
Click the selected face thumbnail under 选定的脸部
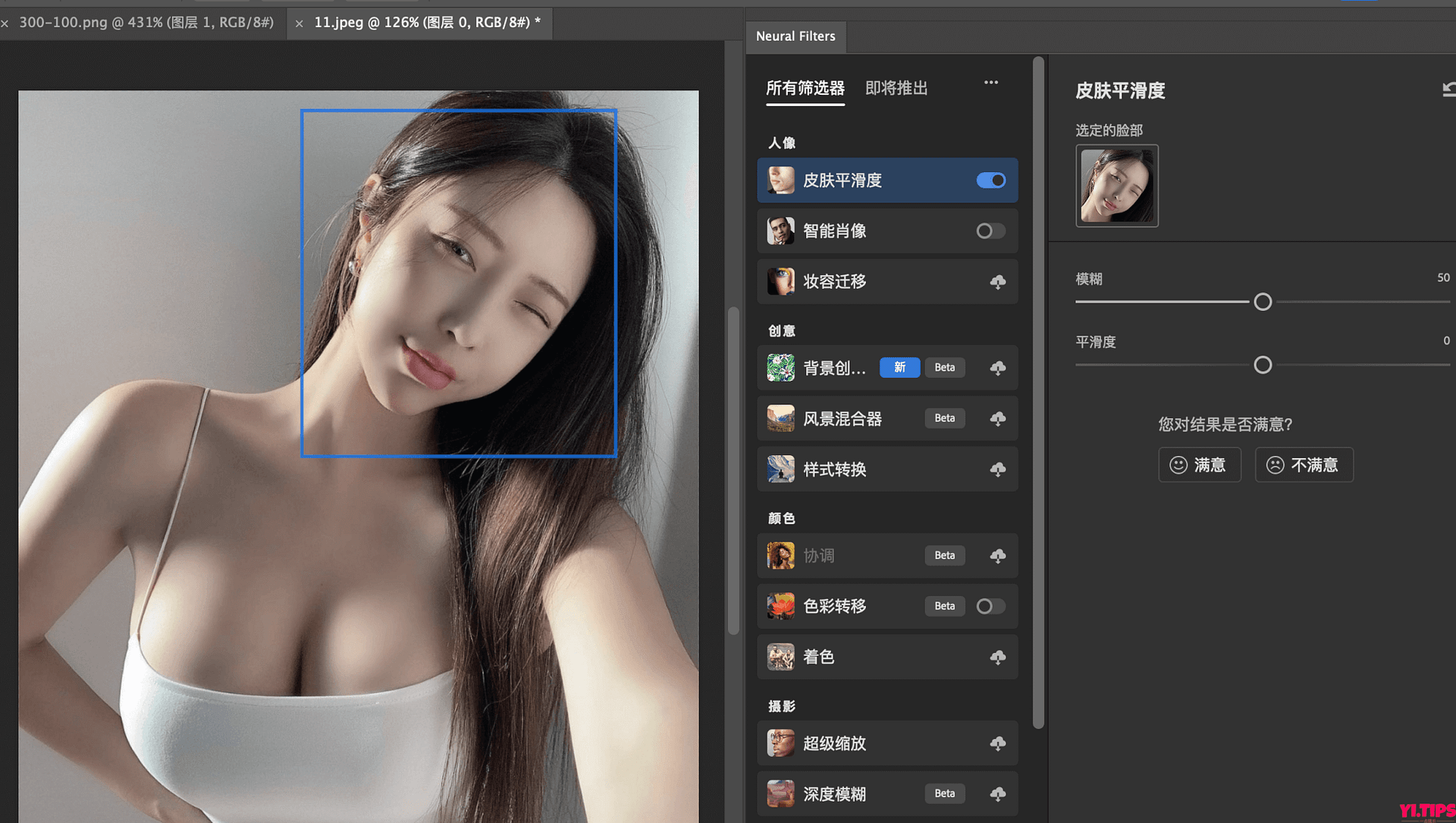pyautogui.click(x=1117, y=185)
